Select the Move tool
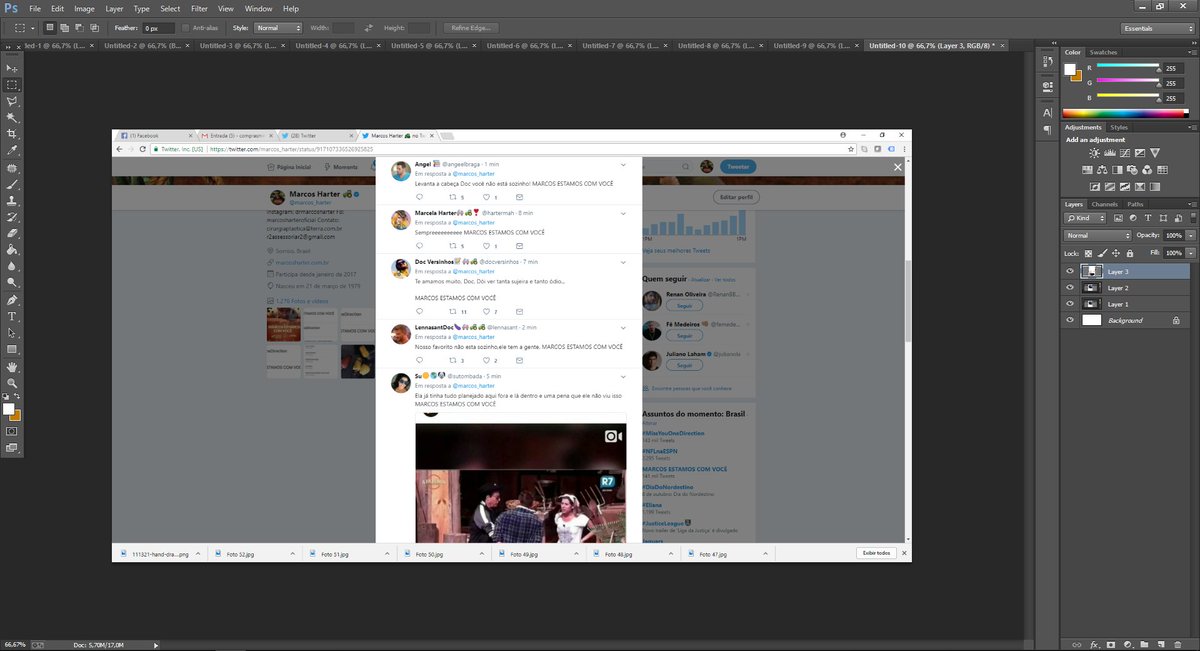Viewport: 1200px width, 651px height. [x=12, y=68]
